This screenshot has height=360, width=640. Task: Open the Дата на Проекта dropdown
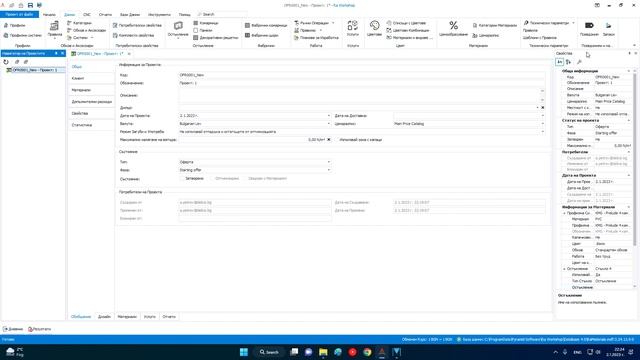[329, 116]
